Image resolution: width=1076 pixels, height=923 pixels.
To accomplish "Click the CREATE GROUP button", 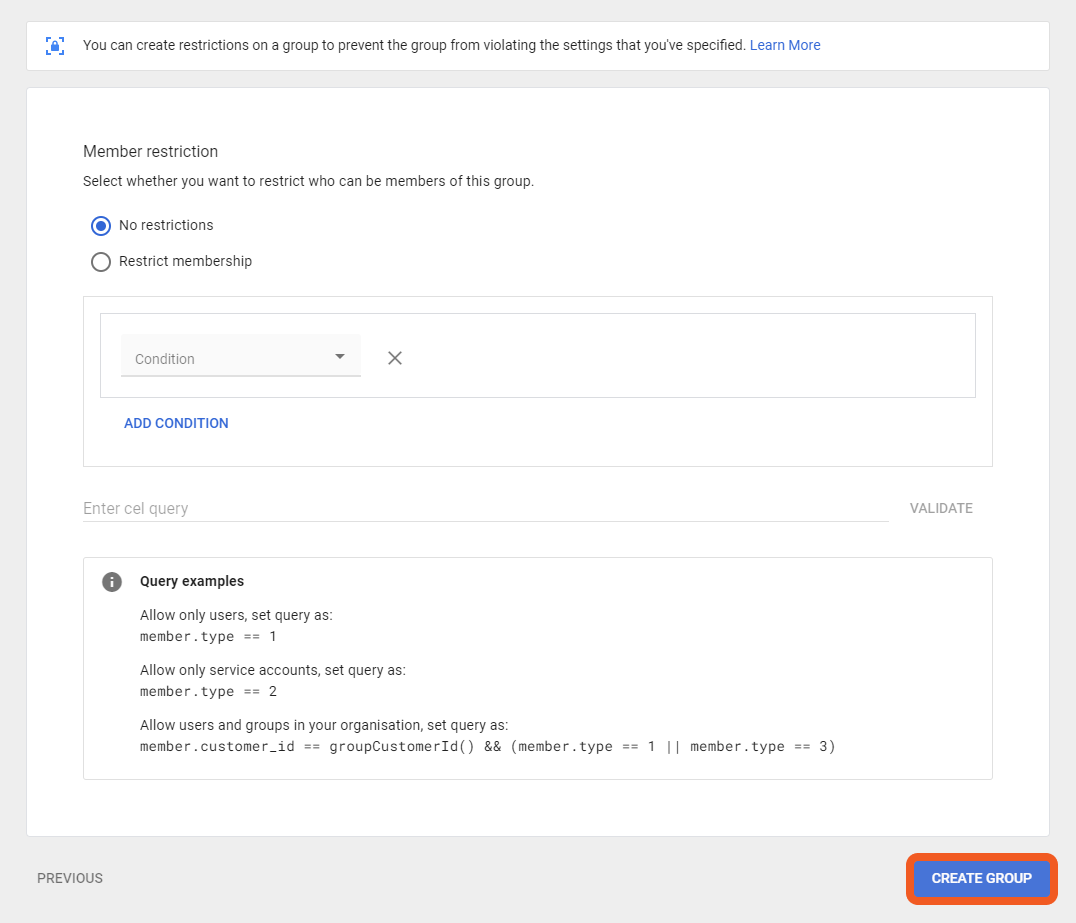I will coord(981,878).
